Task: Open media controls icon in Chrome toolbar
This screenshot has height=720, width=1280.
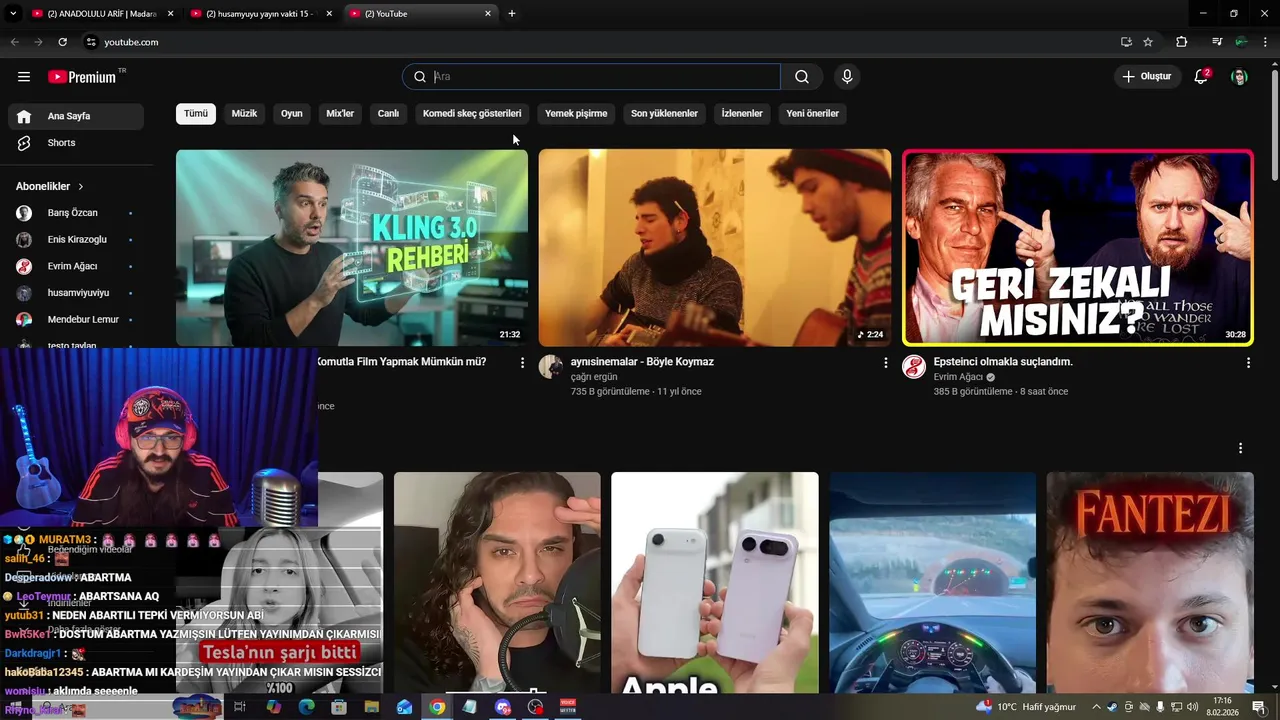Action: pos(1217,42)
